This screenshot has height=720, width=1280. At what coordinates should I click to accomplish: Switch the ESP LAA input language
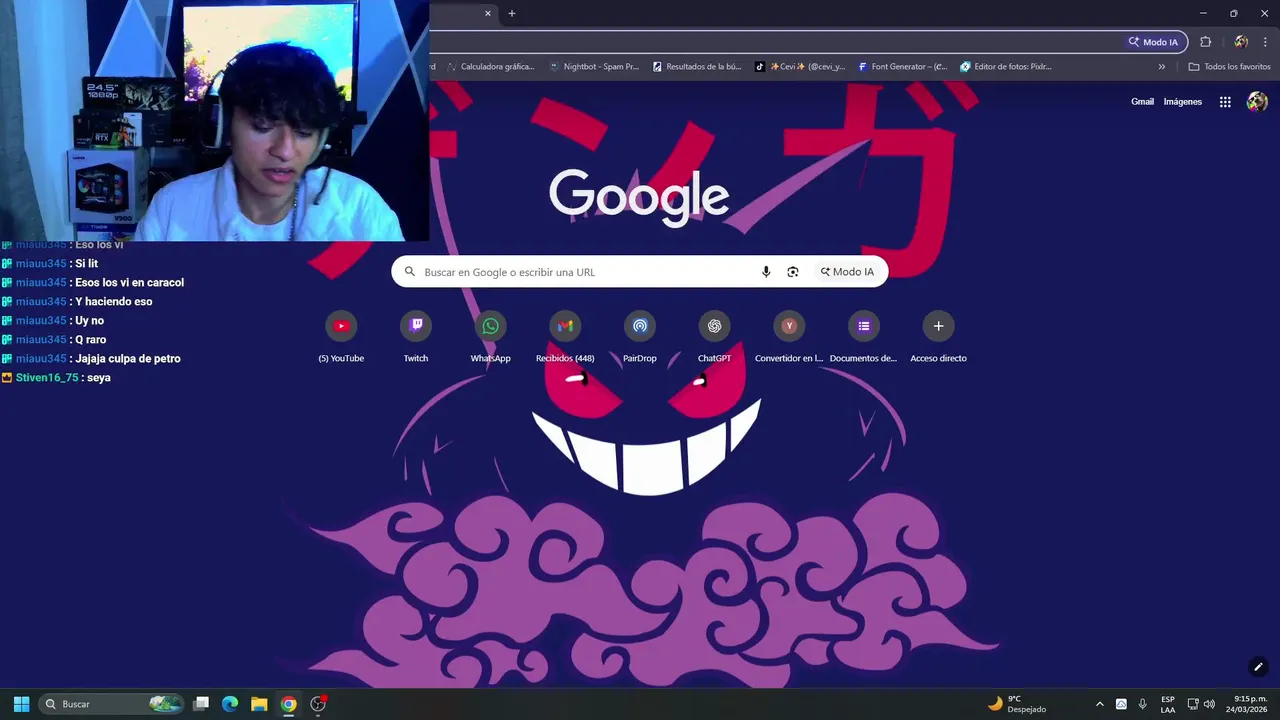click(x=1168, y=704)
